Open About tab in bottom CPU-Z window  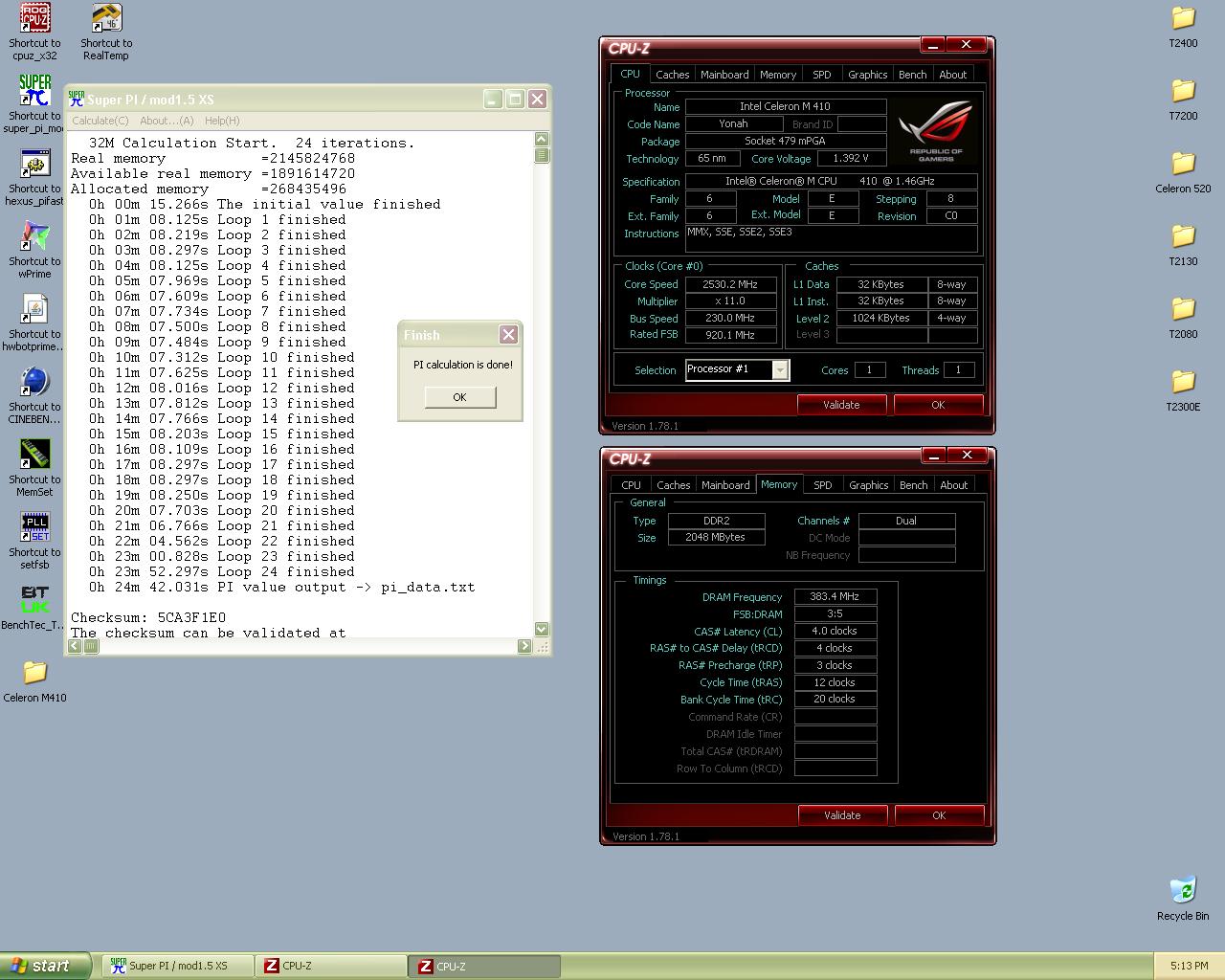[953, 485]
